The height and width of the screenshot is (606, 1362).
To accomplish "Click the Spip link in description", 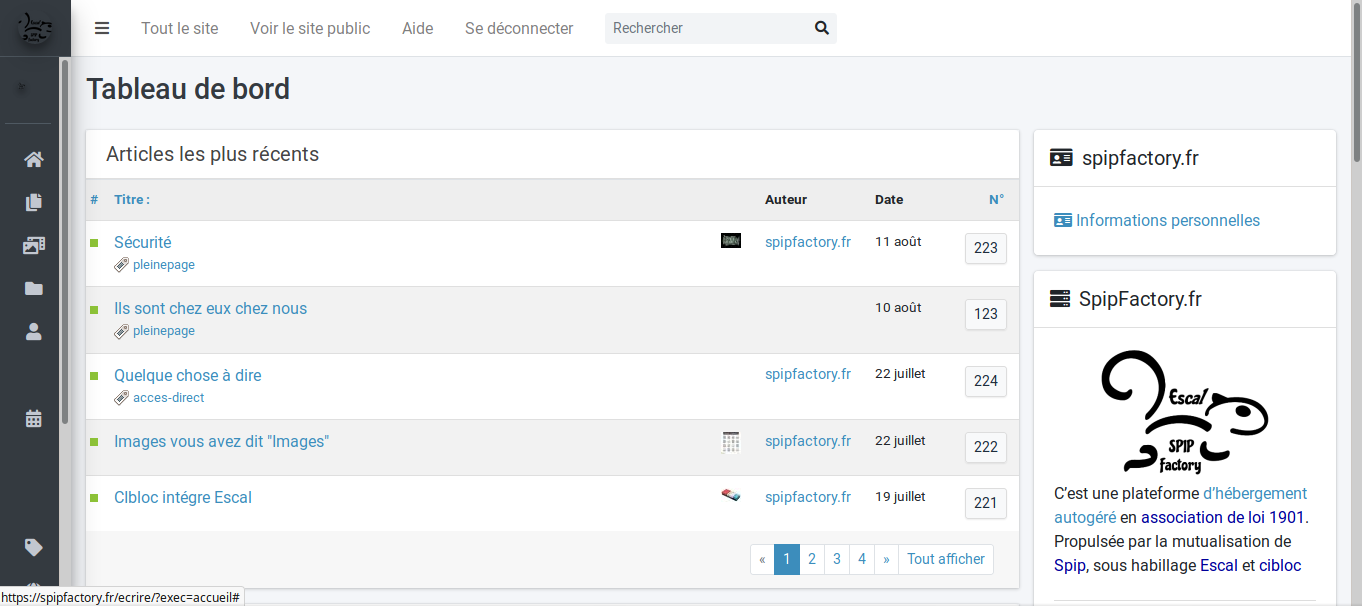I will coord(1069,565).
